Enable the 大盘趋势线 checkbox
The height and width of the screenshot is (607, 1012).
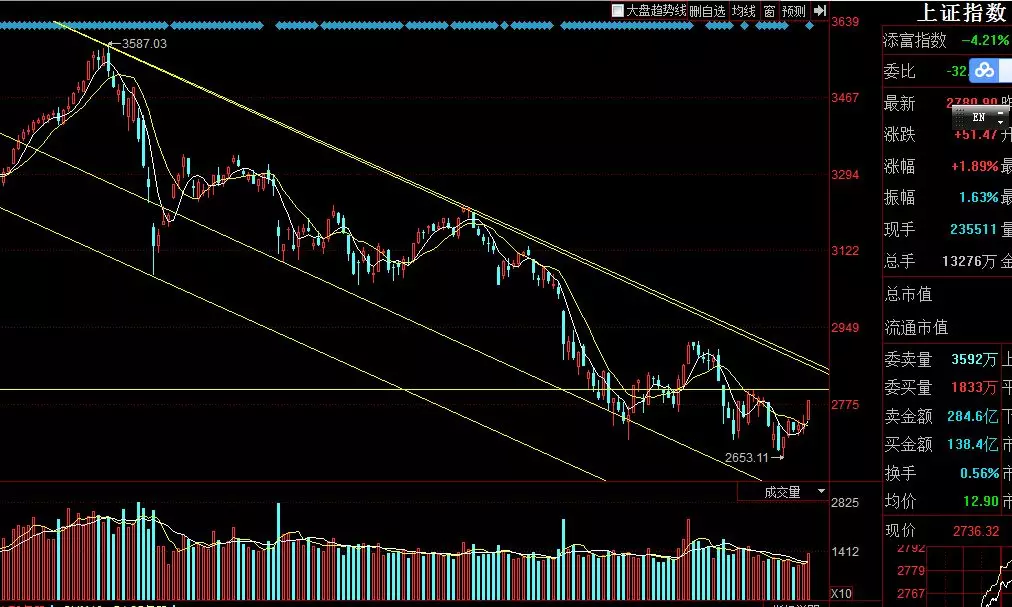point(618,11)
